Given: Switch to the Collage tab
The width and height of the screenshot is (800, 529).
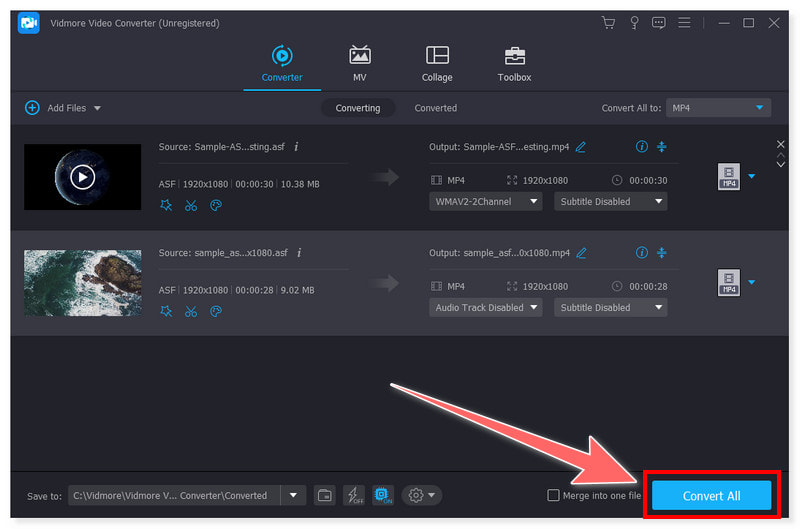Looking at the screenshot, I should (x=437, y=64).
